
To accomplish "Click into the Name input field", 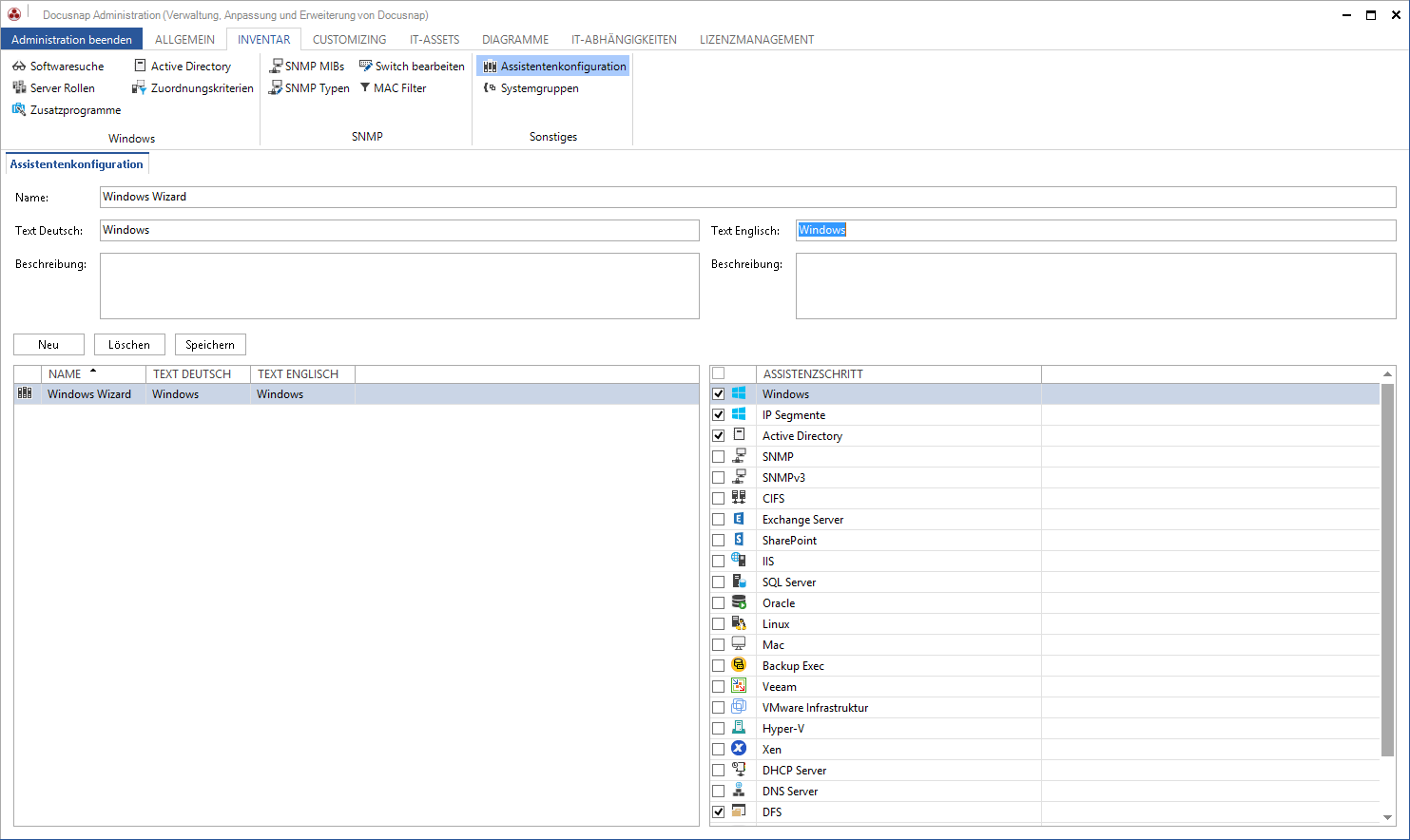I will tap(747, 197).
